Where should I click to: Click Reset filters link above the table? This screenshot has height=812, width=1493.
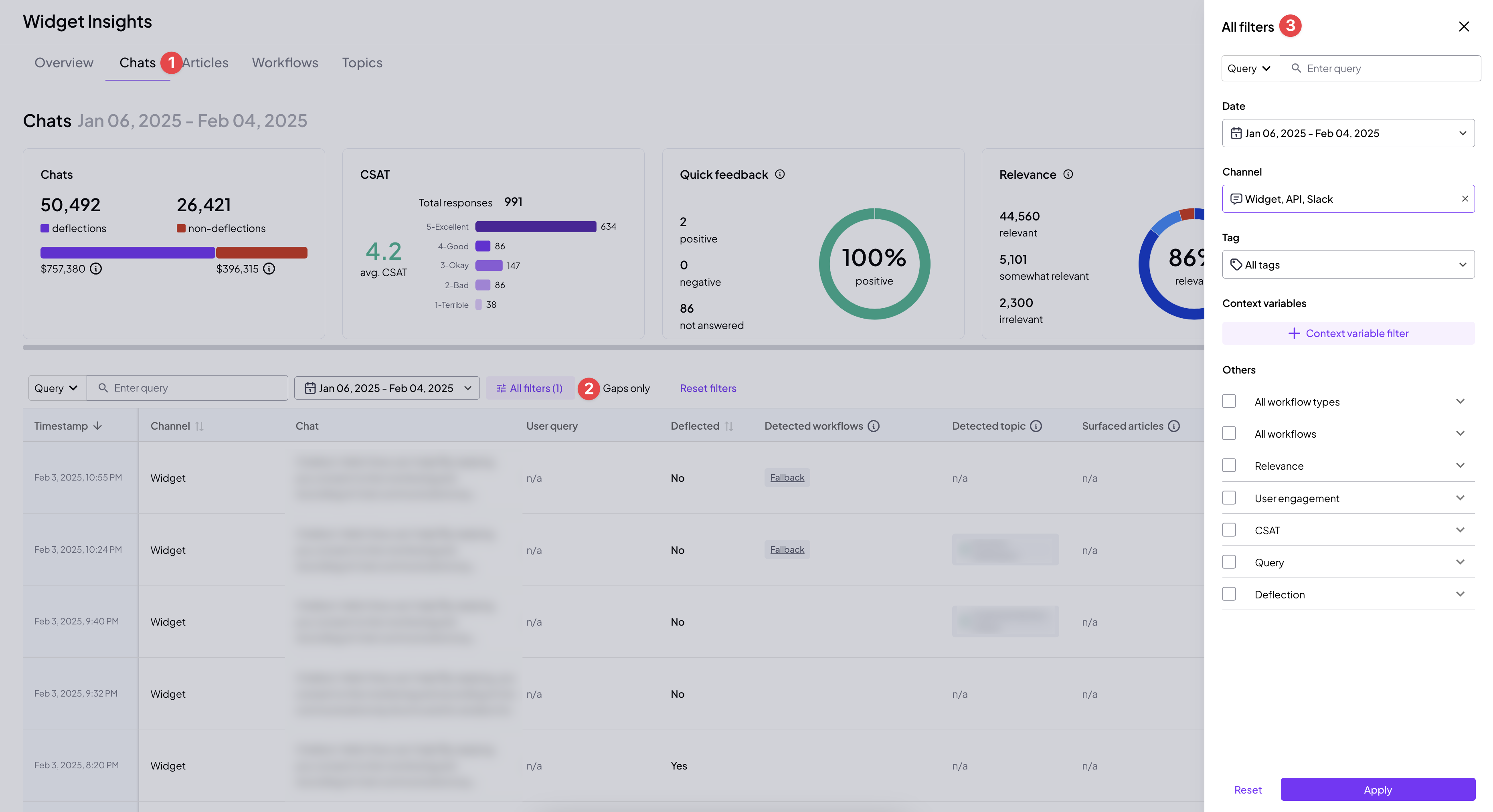[708, 388]
